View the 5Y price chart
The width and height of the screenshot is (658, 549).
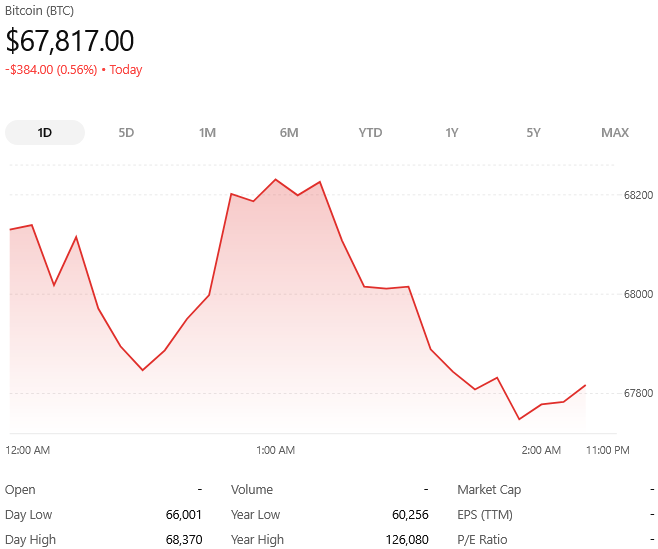click(x=533, y=133)
